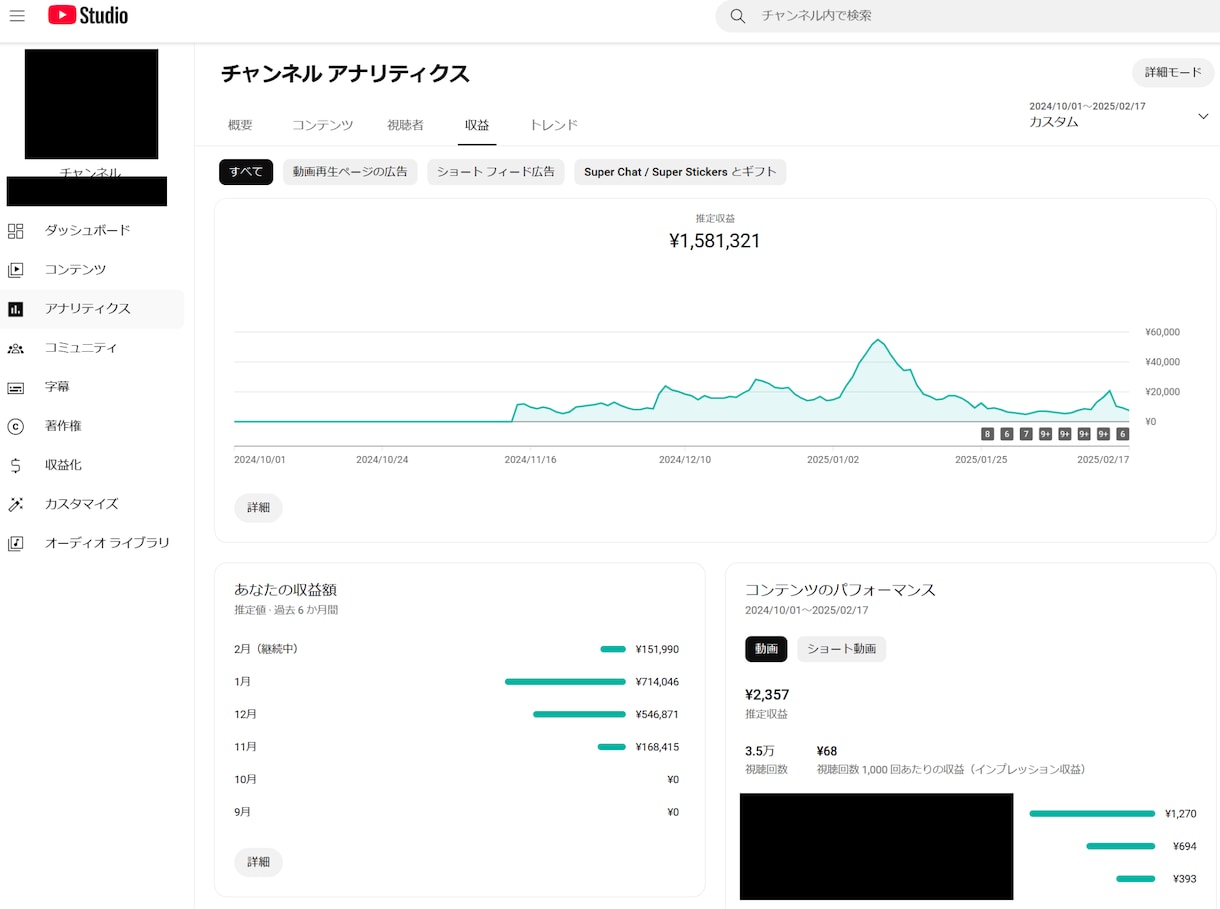This screenshot has width=1220, height=909.
Task: Click the ¥694 video revenue value
Action: pos(1184,846)
